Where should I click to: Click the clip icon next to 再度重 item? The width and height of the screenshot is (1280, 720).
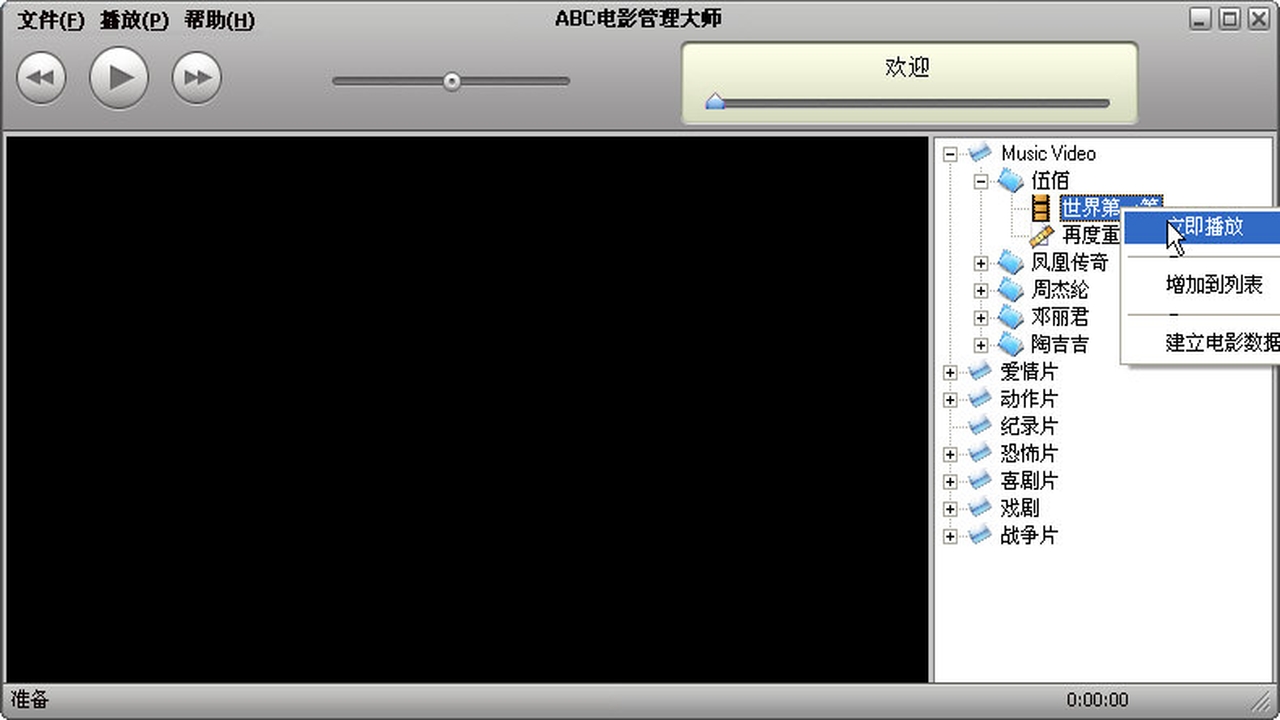point(1041,235)
